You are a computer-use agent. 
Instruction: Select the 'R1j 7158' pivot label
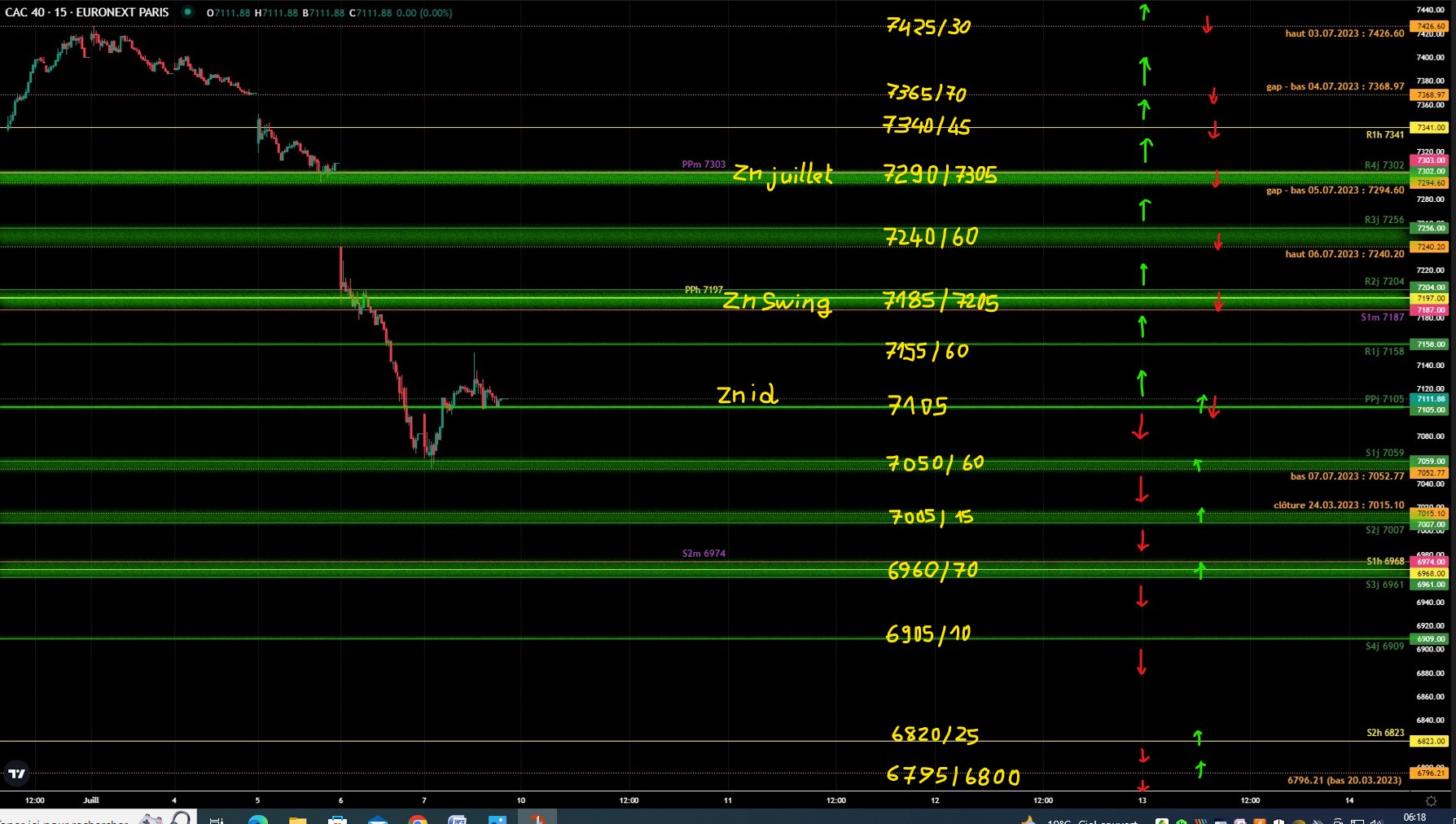point(1384,352)
